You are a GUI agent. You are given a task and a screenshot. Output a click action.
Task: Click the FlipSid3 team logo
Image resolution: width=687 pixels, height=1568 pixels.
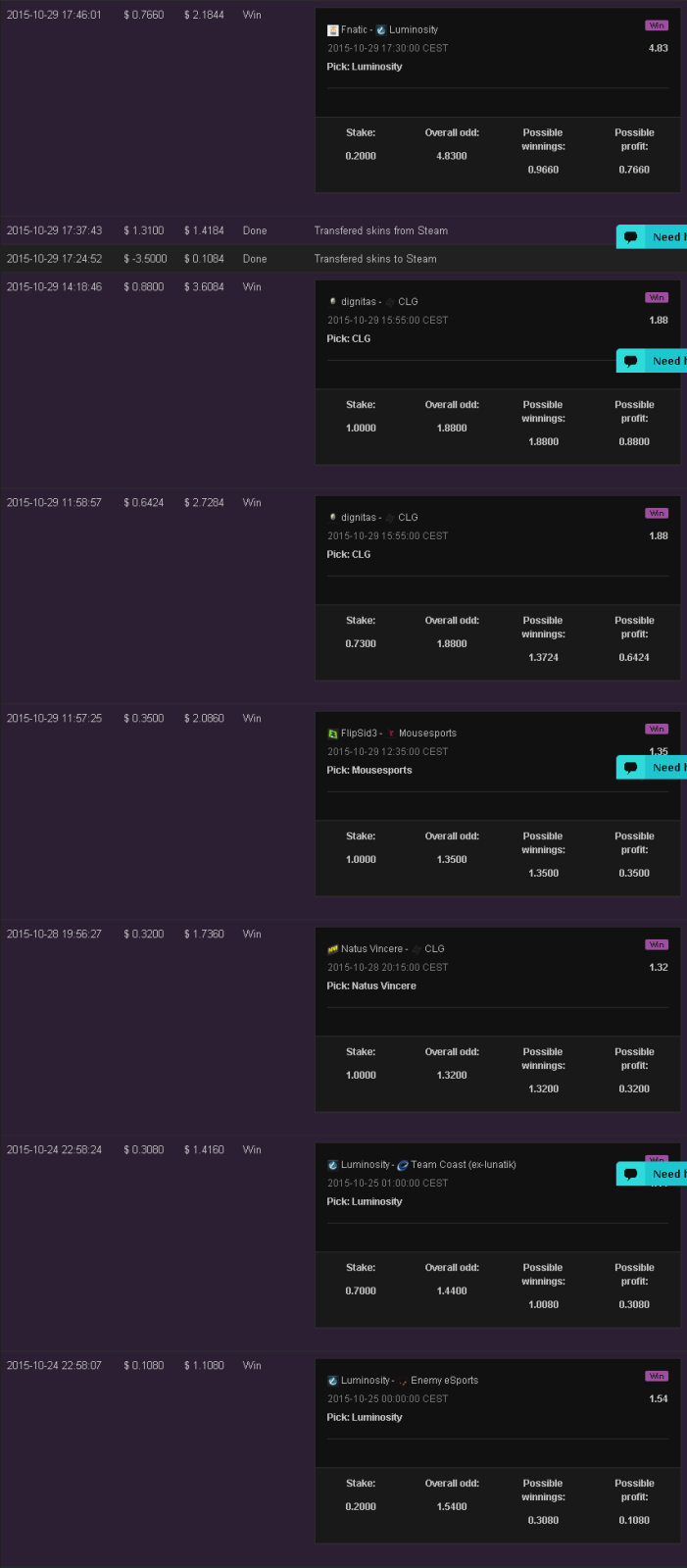coord(332,733)
